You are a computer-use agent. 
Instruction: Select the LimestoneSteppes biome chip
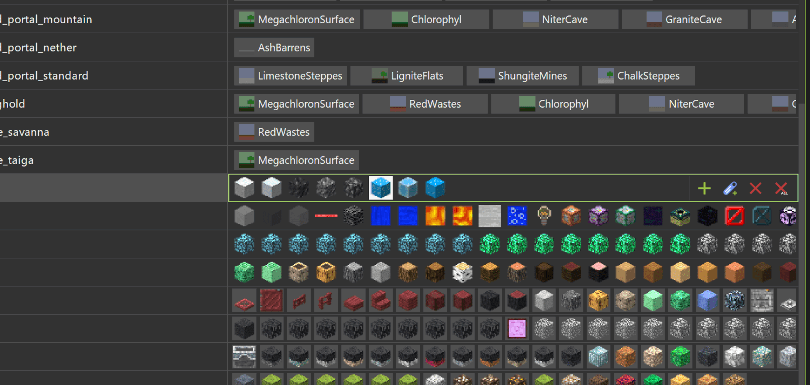click(290, 76)
